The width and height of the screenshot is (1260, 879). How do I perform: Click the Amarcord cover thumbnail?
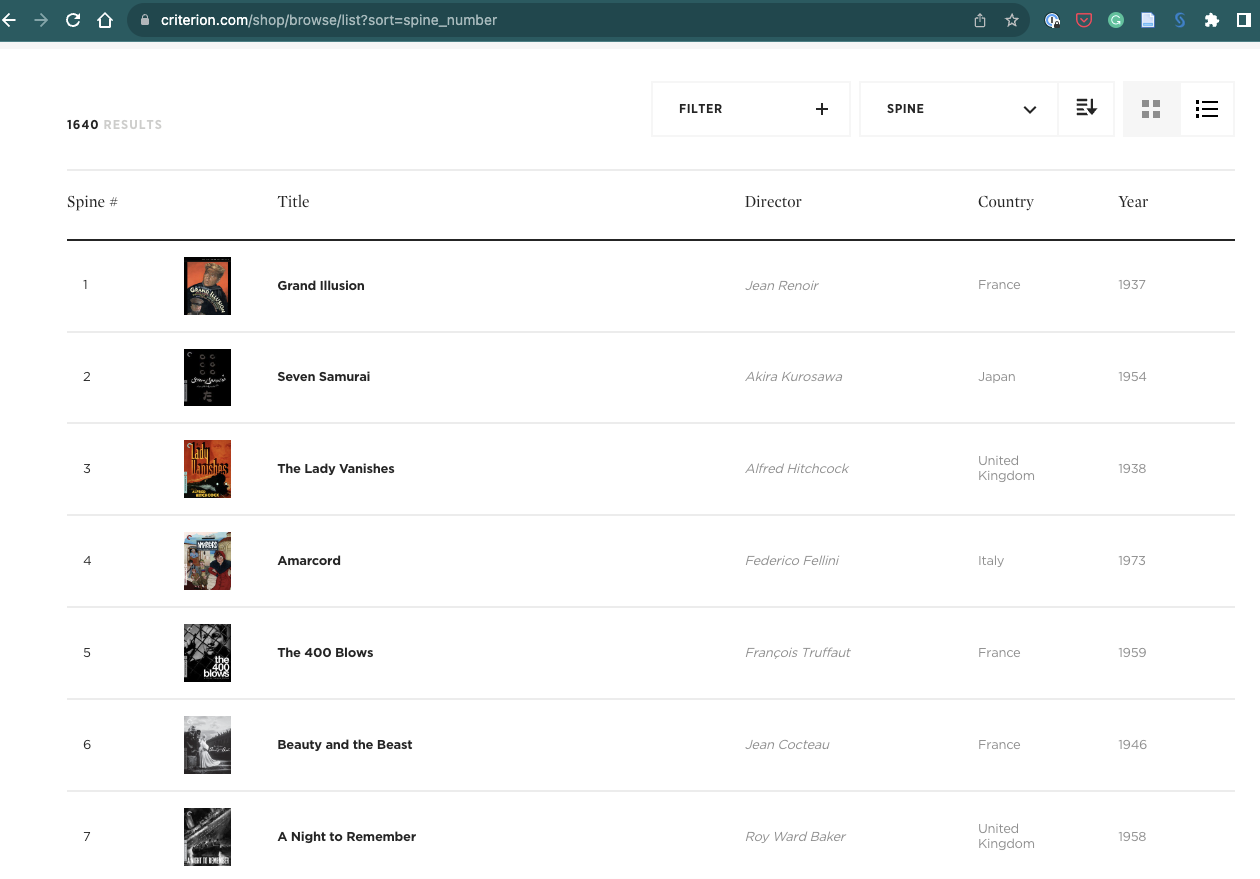coord(207,561)
